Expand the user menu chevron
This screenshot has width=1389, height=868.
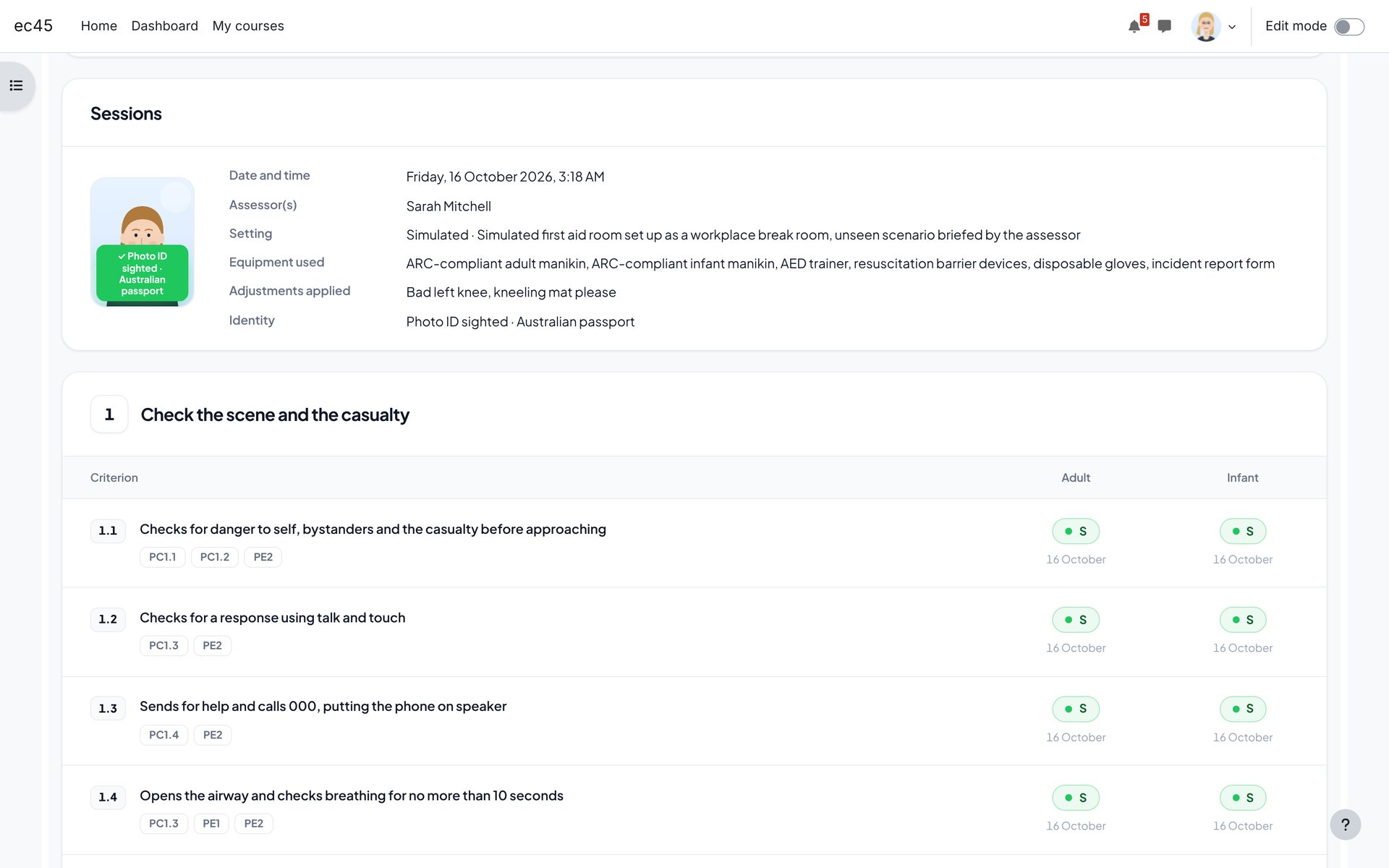pyautogui.click(x=1232, y=27)
